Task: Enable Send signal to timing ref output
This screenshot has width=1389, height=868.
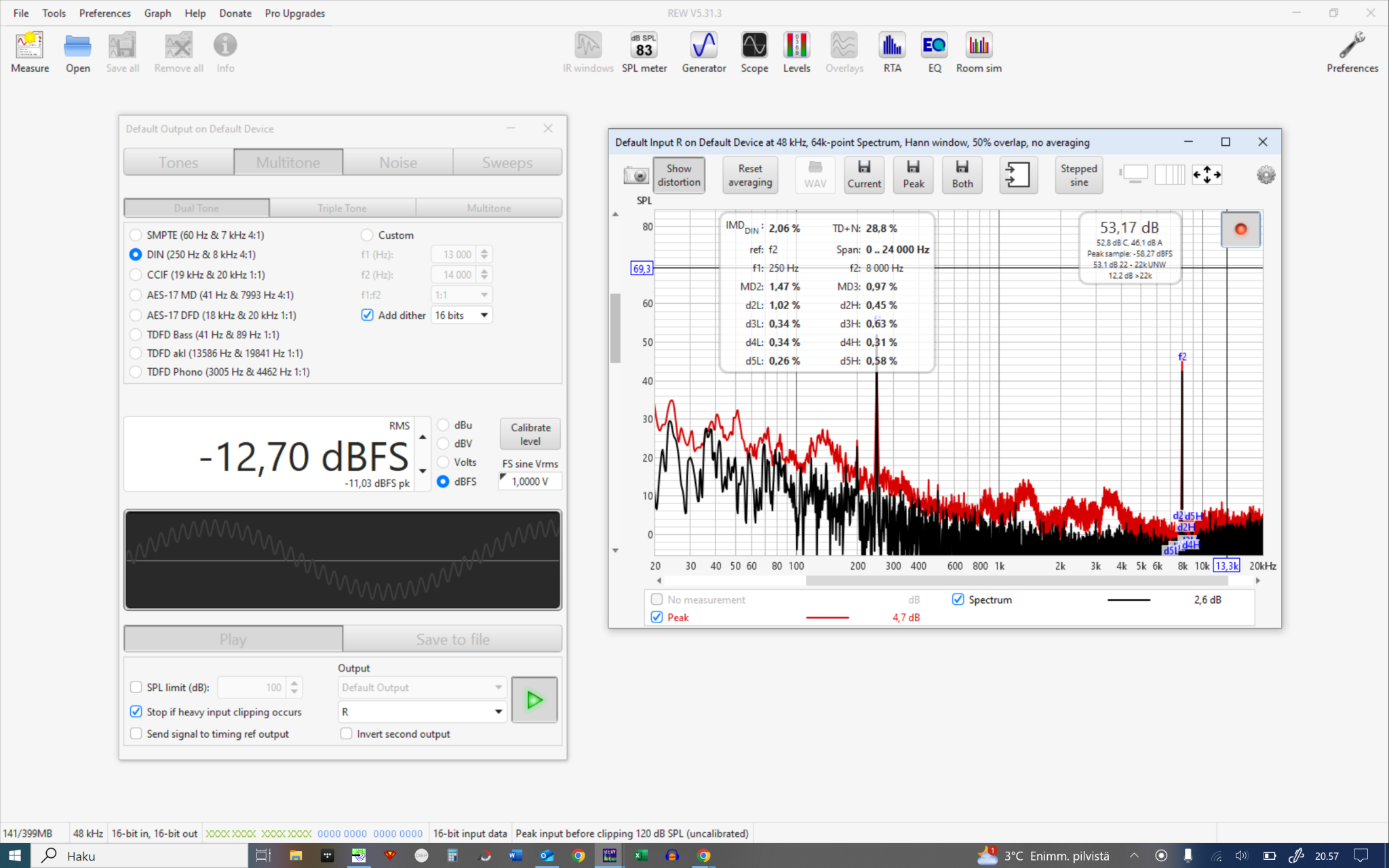Action: click(136, 734)
